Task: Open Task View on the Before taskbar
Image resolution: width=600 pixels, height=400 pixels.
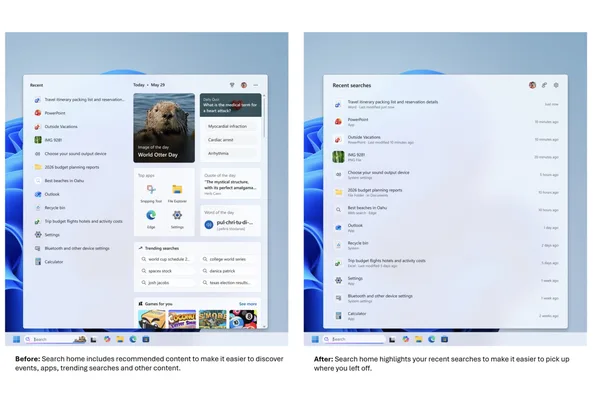Action: (x=93, y=340)
